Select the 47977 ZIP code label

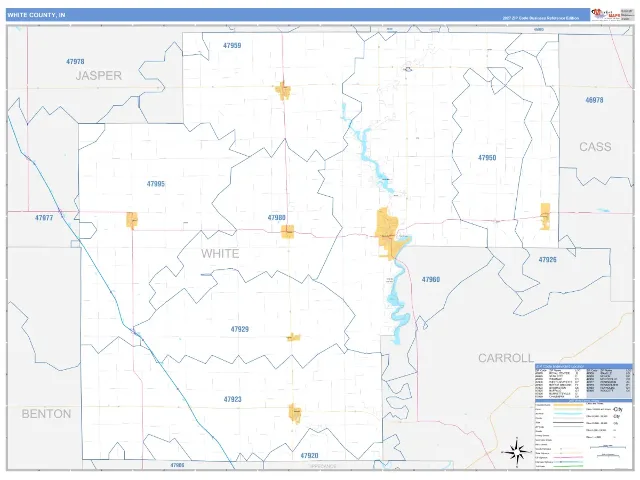pyautogui.click(x=44, y=218)
